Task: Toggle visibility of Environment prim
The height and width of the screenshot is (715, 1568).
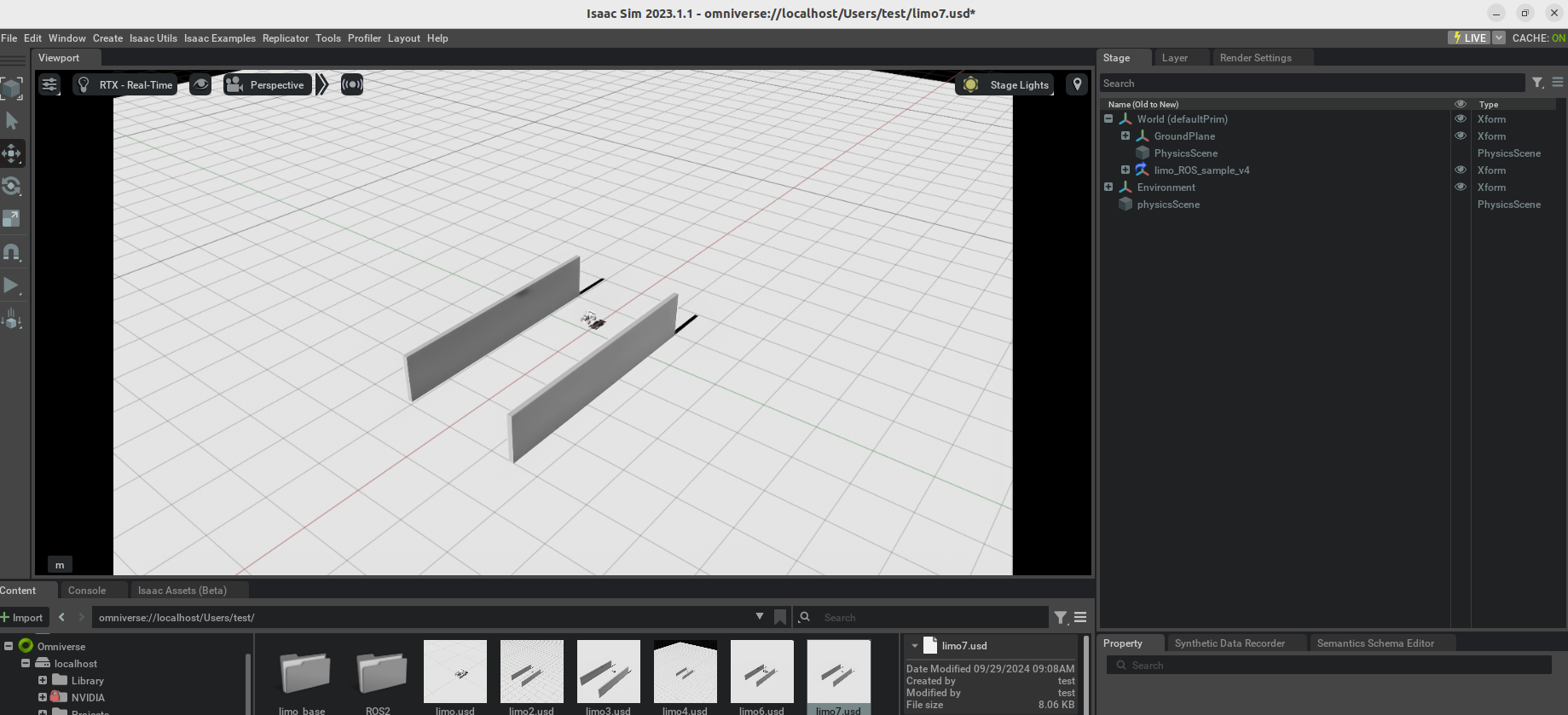Action: [x=1461, y=187]
